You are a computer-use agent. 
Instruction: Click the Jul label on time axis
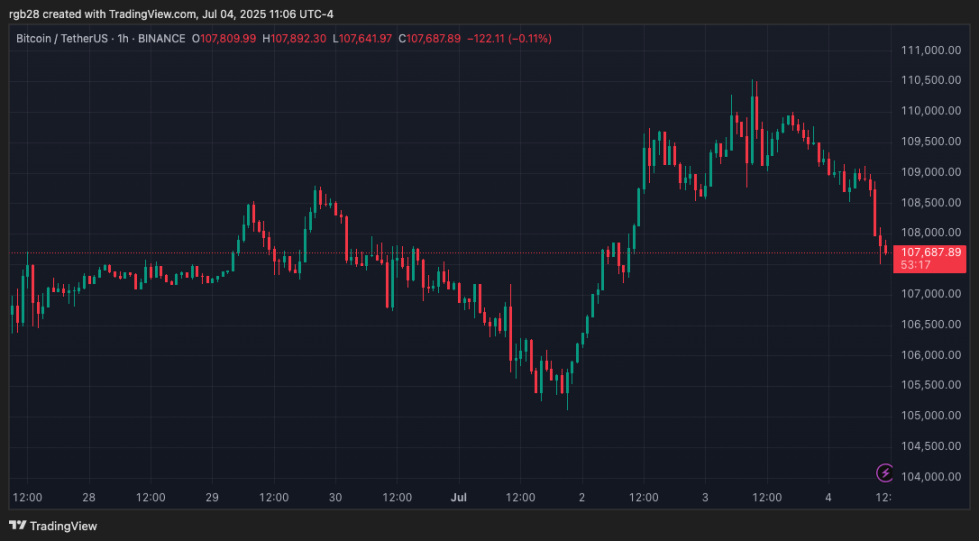(460, 497)
